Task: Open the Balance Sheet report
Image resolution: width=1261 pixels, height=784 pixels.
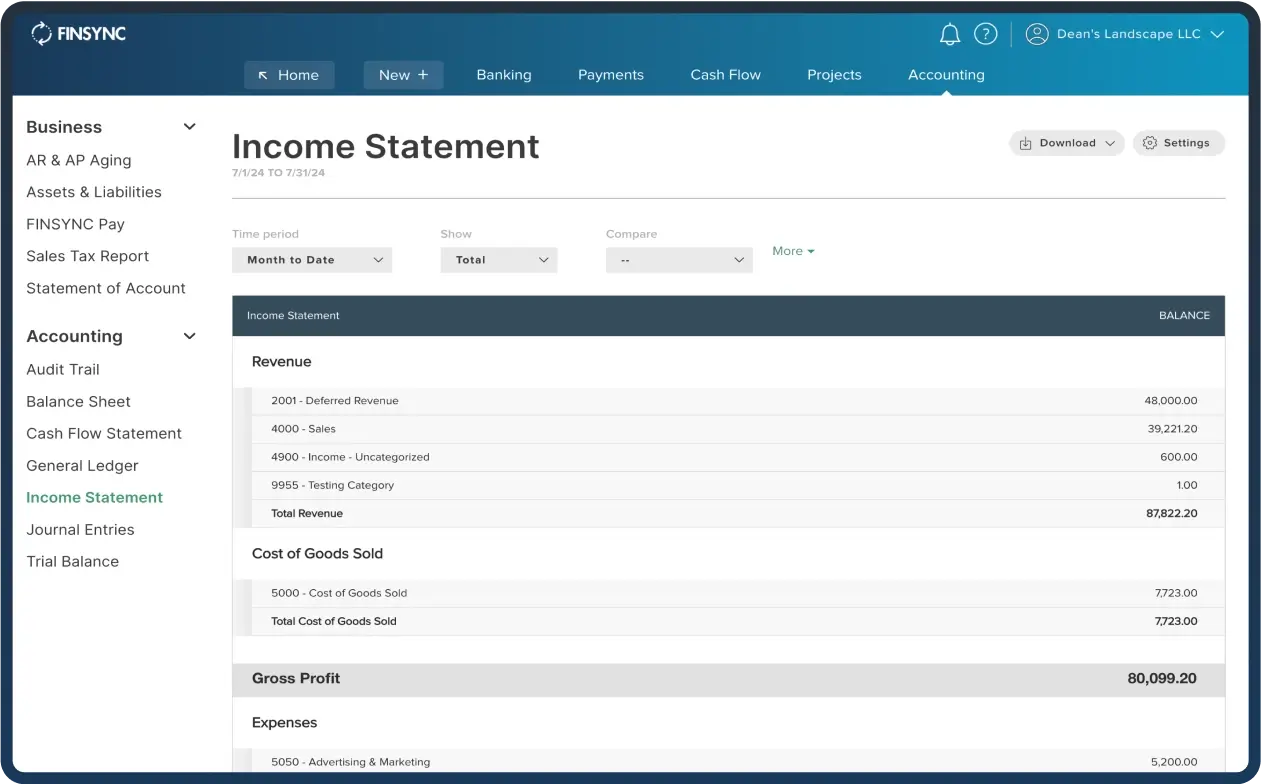Action: pyautogui.click(x=78, y=401)
